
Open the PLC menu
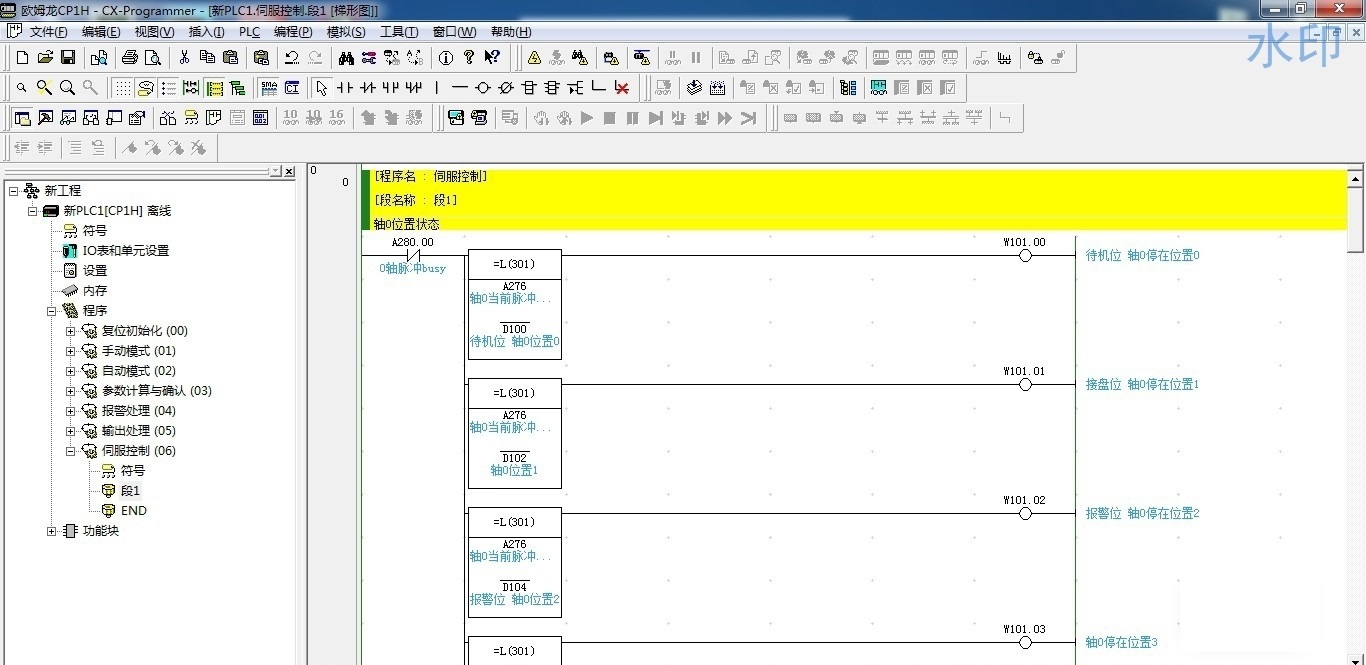click(249, 32)
